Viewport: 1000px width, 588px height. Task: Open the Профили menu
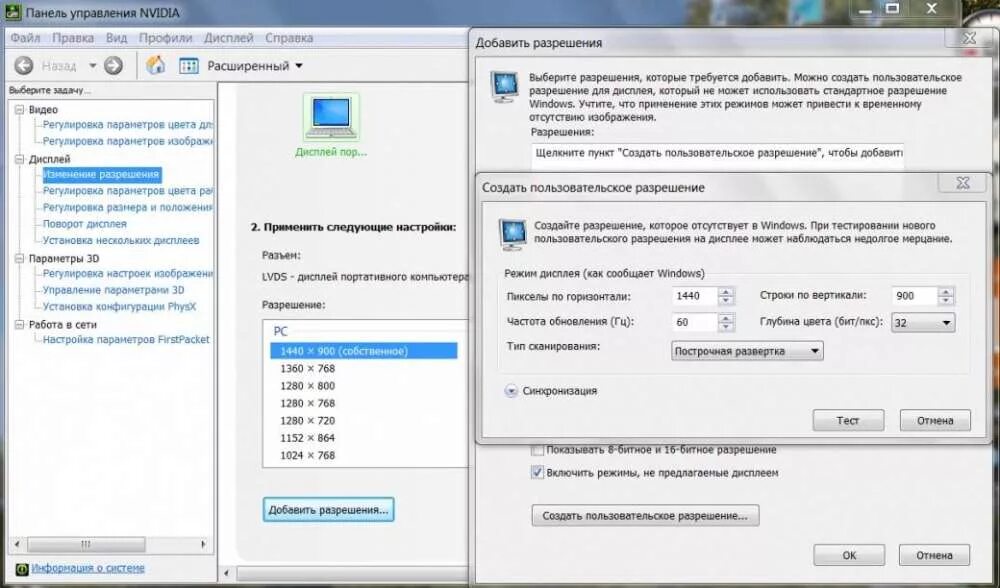pos(165,38)
